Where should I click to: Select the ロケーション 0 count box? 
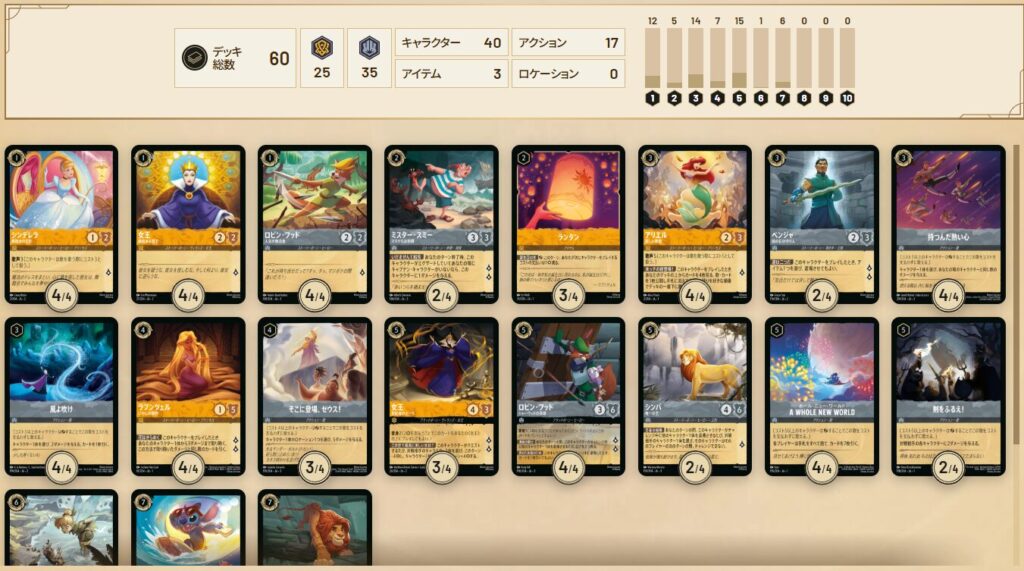568,74
